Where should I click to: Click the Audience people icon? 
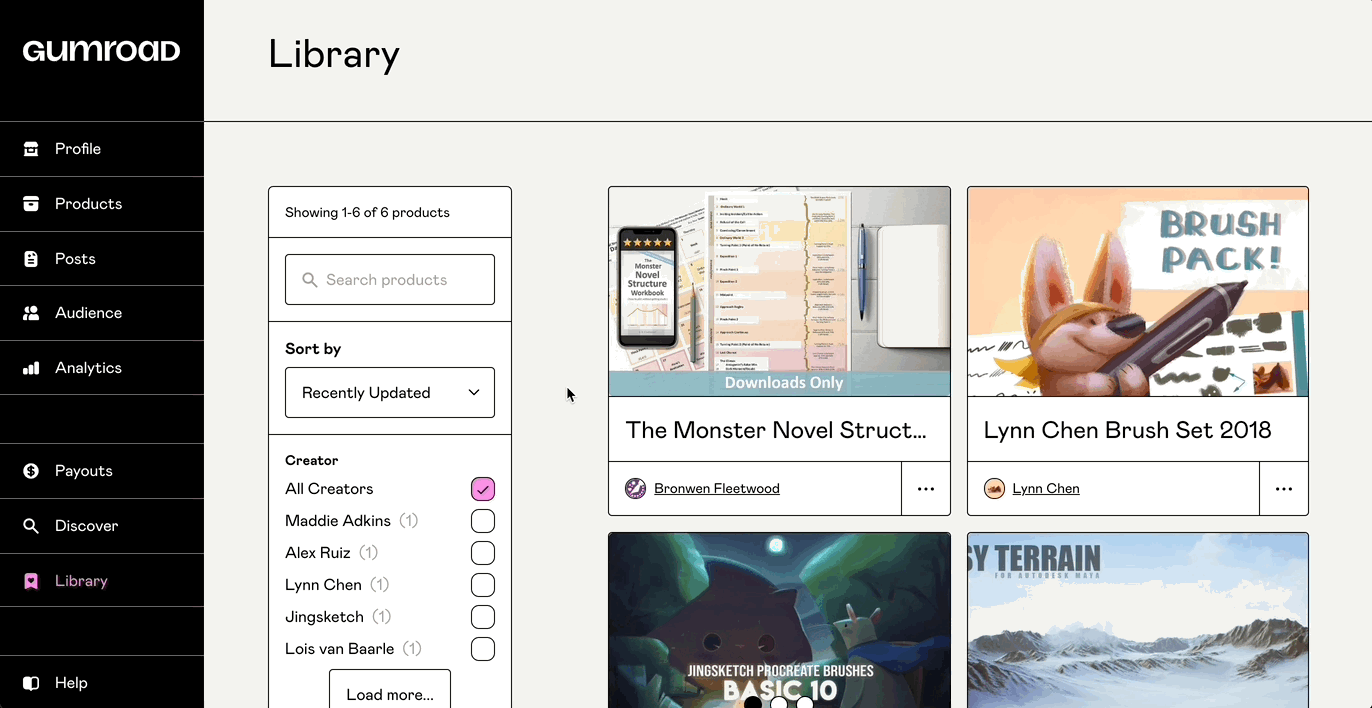pos(31,313)
